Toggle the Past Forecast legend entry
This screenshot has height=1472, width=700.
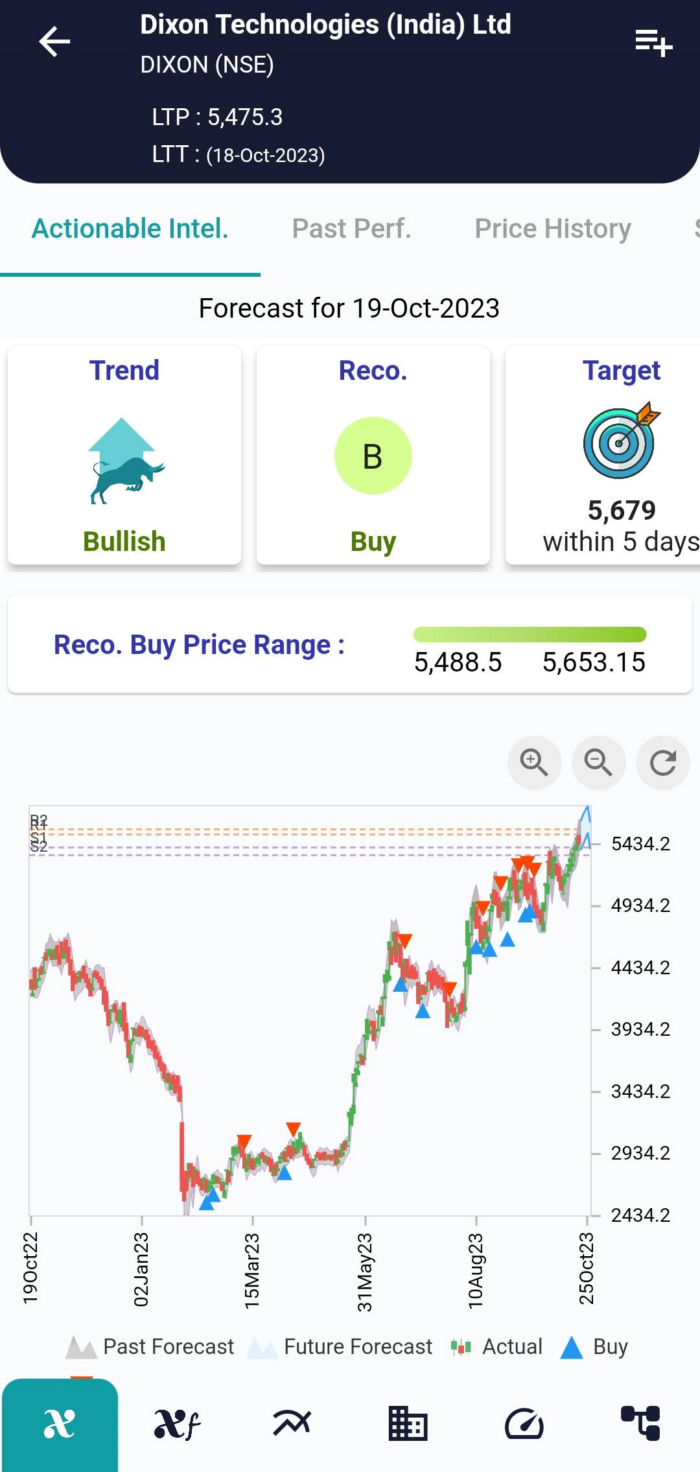click(x=150, y=1347)
